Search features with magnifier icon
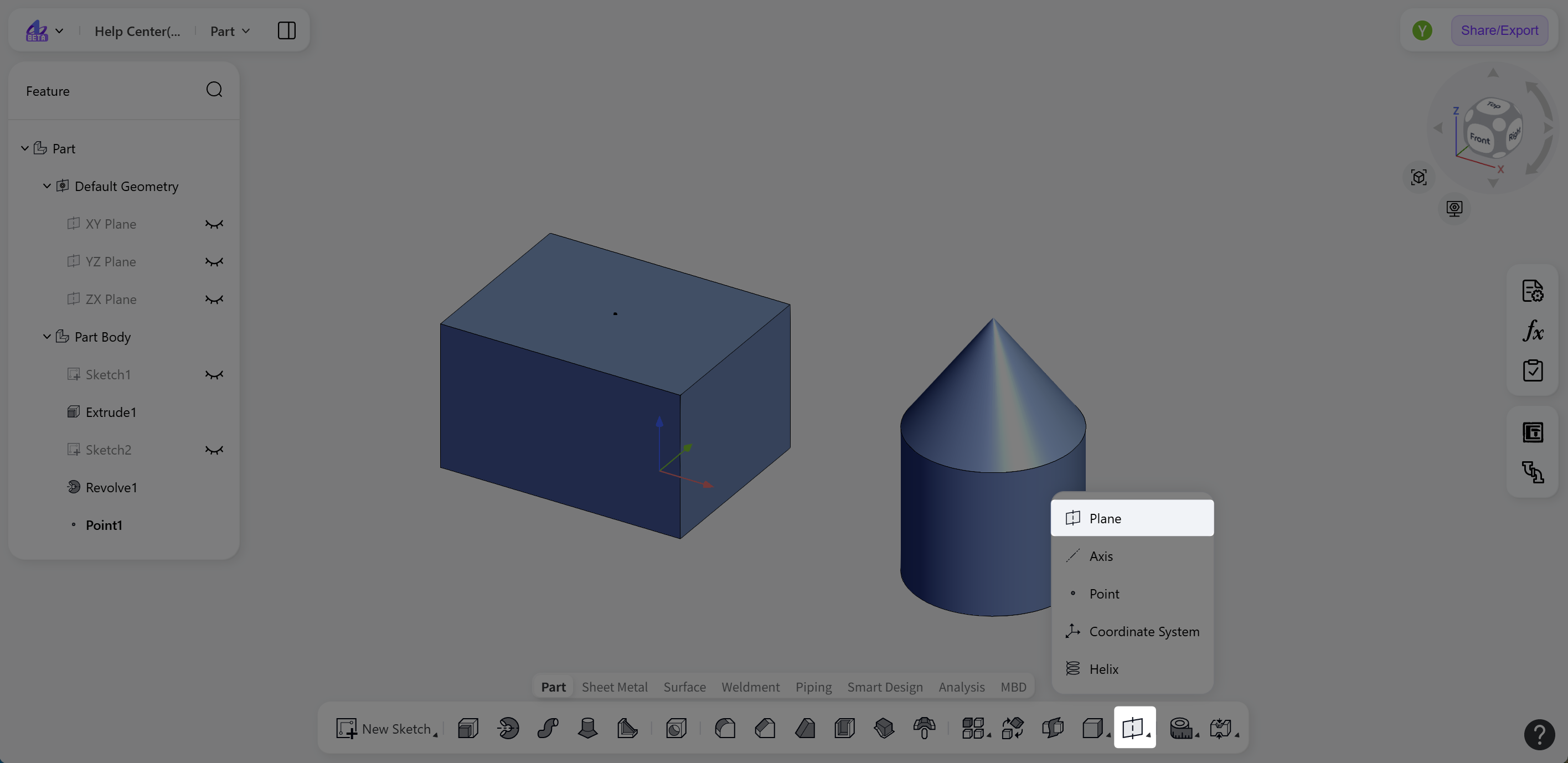Screen dimensions: 1568x763 point(214,90)
